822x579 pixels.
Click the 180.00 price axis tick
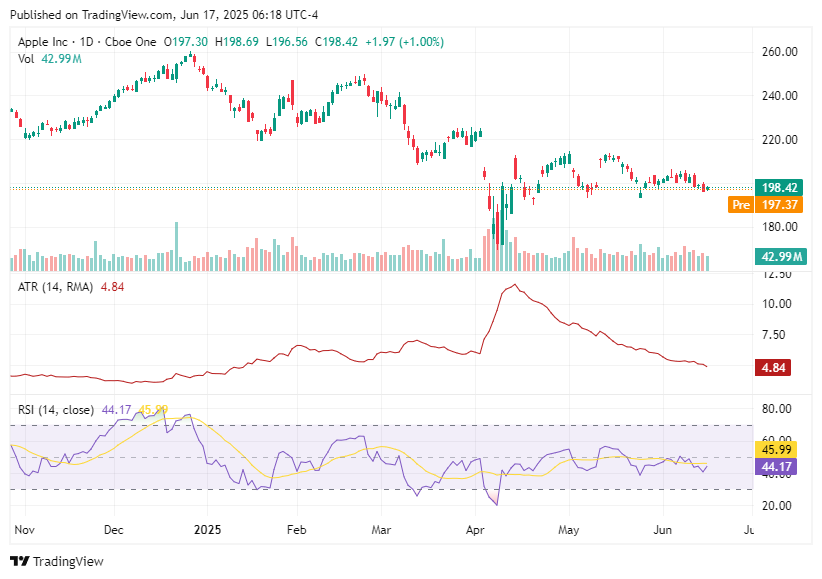(x=780, y=227)
